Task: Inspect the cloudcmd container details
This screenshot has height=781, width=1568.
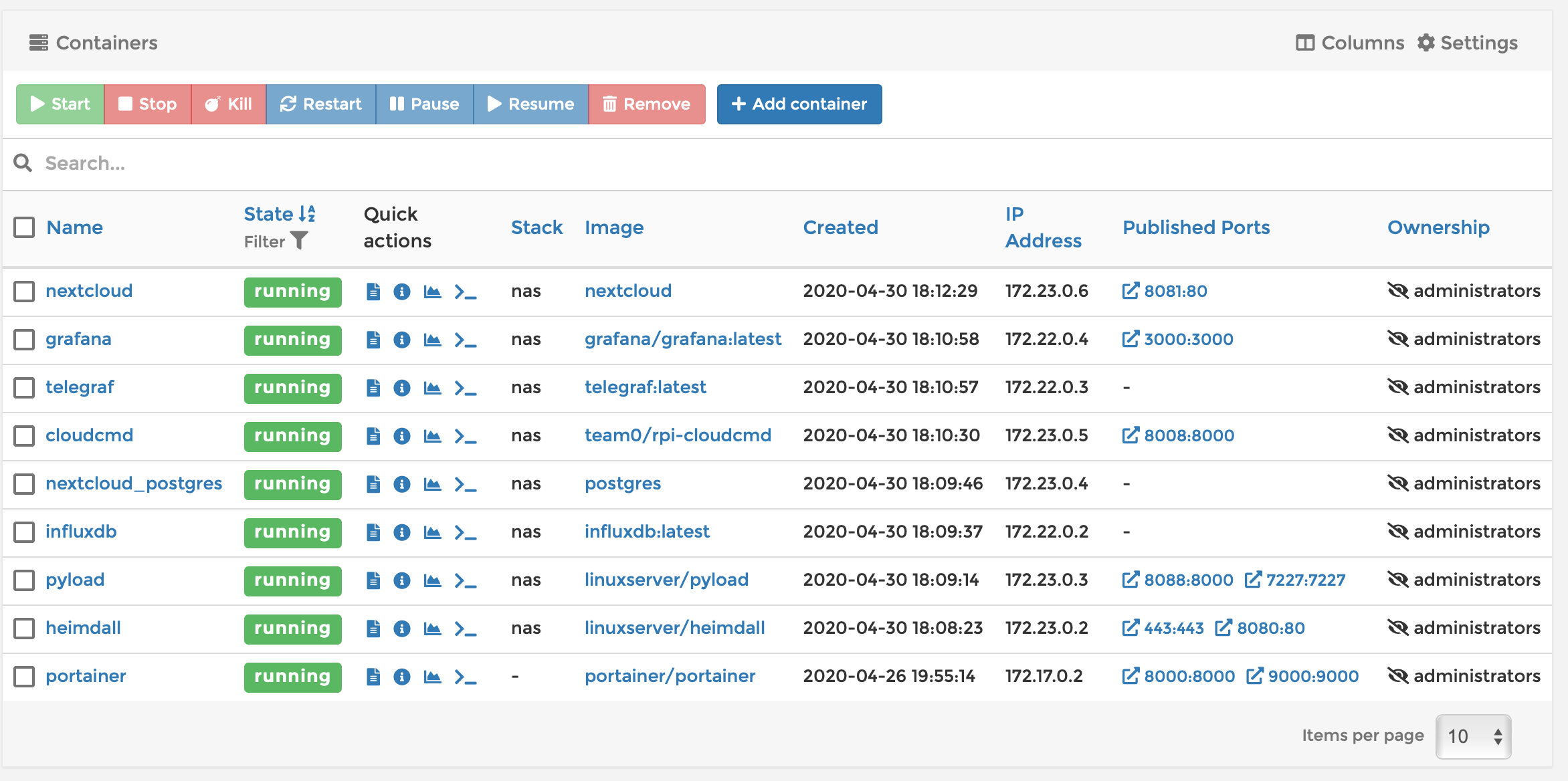Action: pyautogui.click(x=402, y=436)
